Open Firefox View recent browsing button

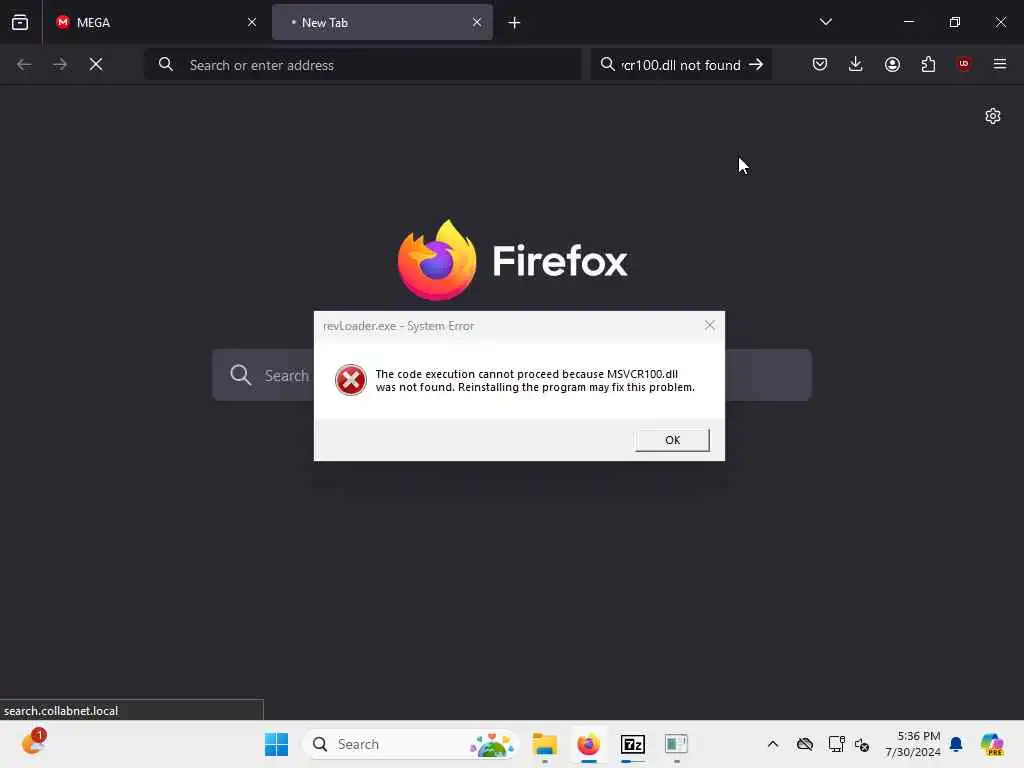(20, 22)
